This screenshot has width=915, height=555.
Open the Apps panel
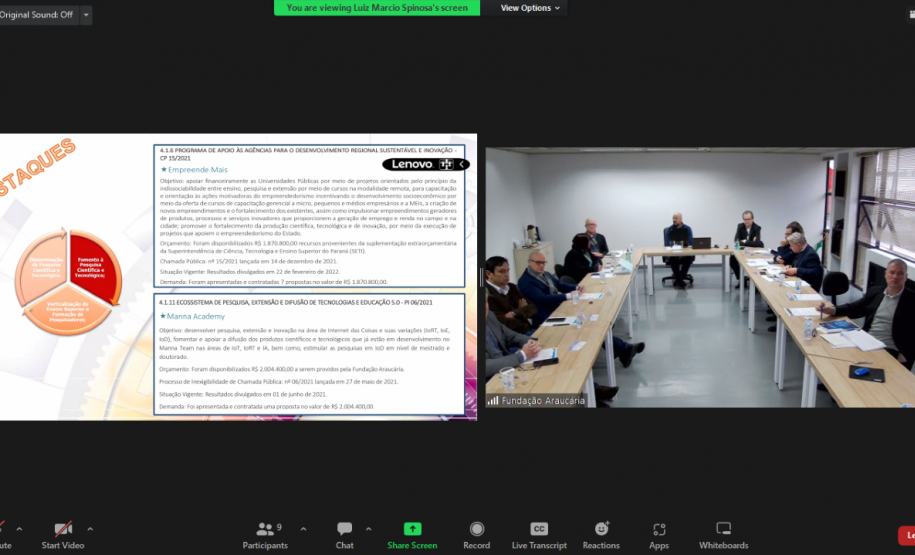[659, 535]
